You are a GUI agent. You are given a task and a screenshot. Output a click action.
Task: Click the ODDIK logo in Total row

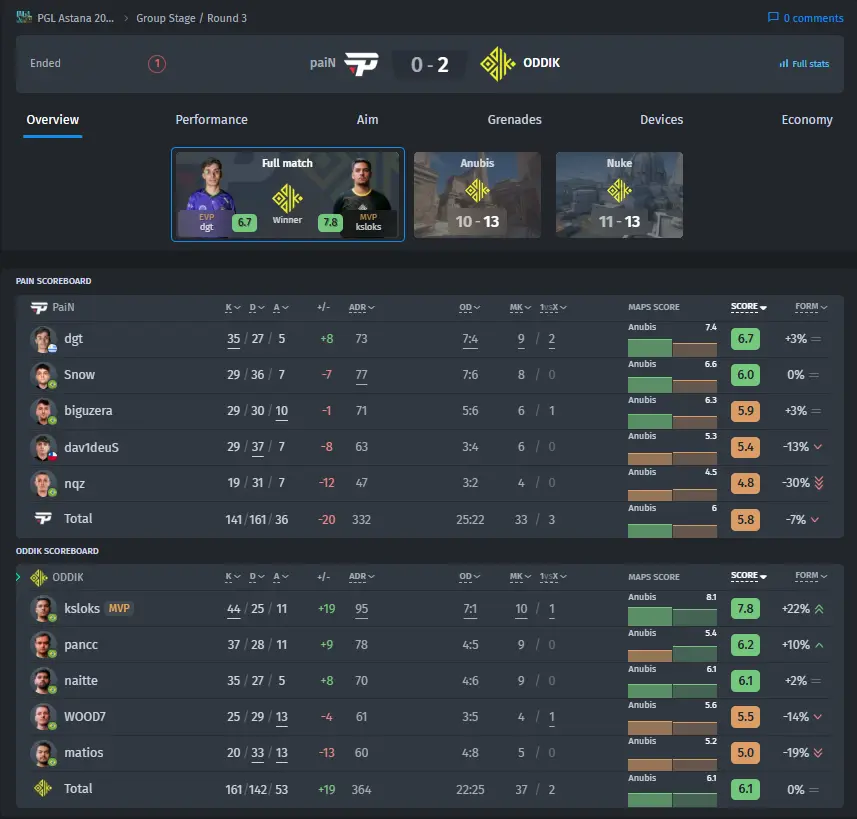pos(43,788)
